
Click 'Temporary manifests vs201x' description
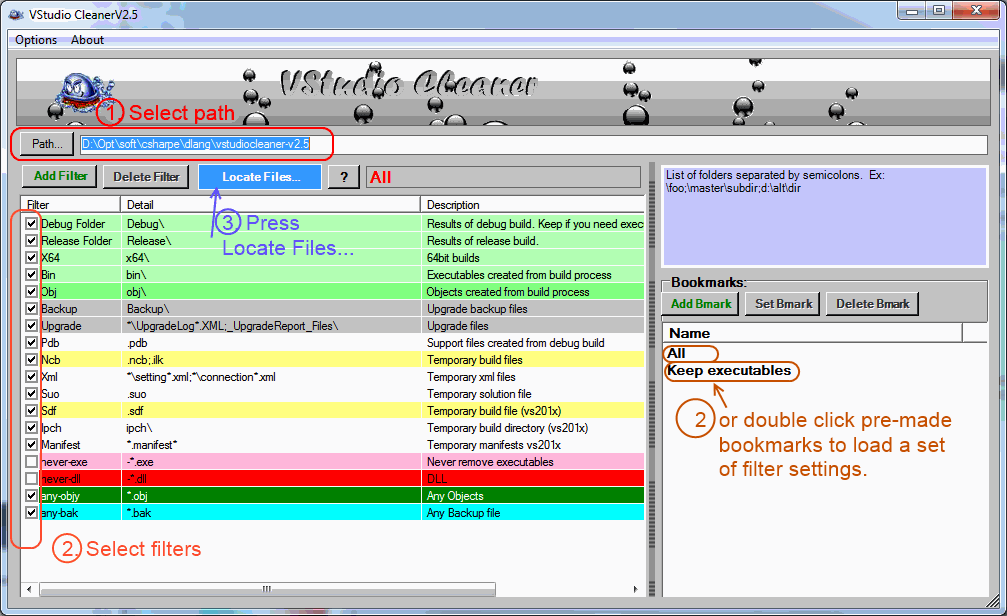(x=494, y=444)
